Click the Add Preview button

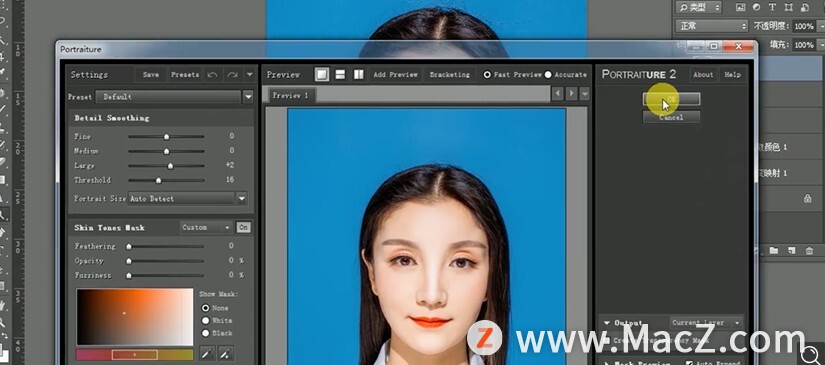396,75
